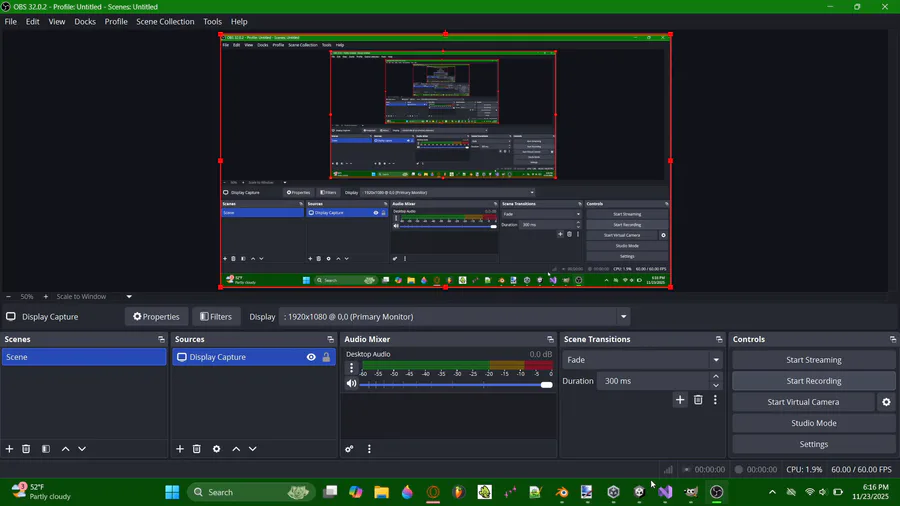Mute Desktop Audio with the speaker icon
Image resolution: width=900 pixels, height=506 pixels.
(351, 384)
